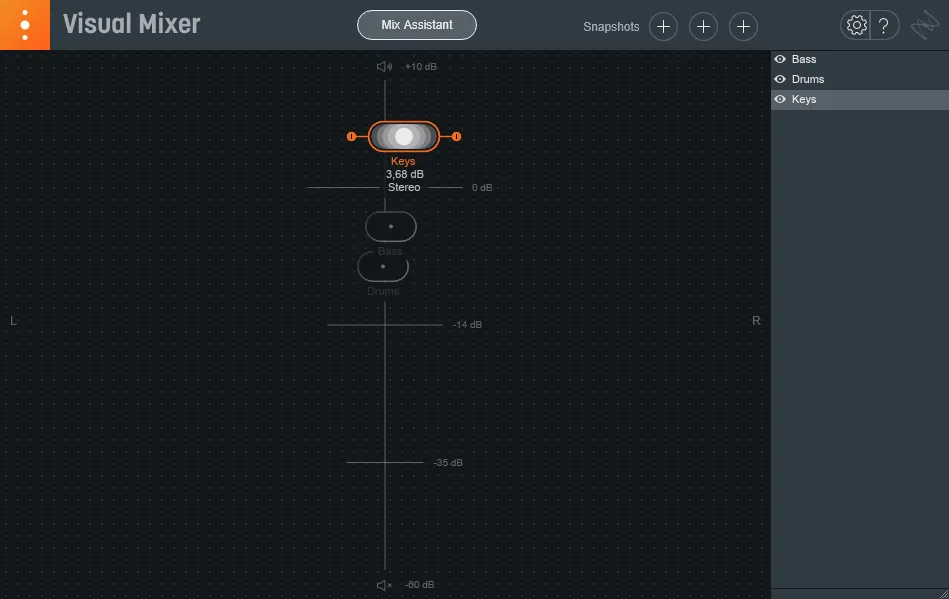This screenshot has height=599, width=949.
Task: Capture a snapshot with the second plus icon
Action: [703, 26]
